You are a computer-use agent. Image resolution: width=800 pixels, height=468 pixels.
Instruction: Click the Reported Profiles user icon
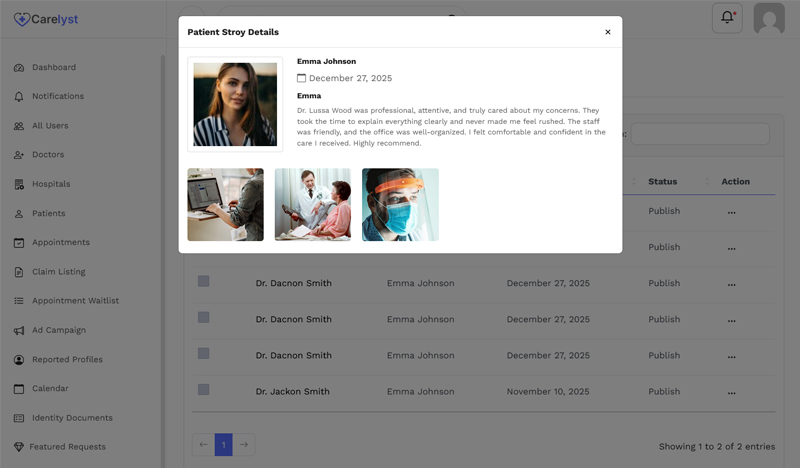(x=19, y=360)
